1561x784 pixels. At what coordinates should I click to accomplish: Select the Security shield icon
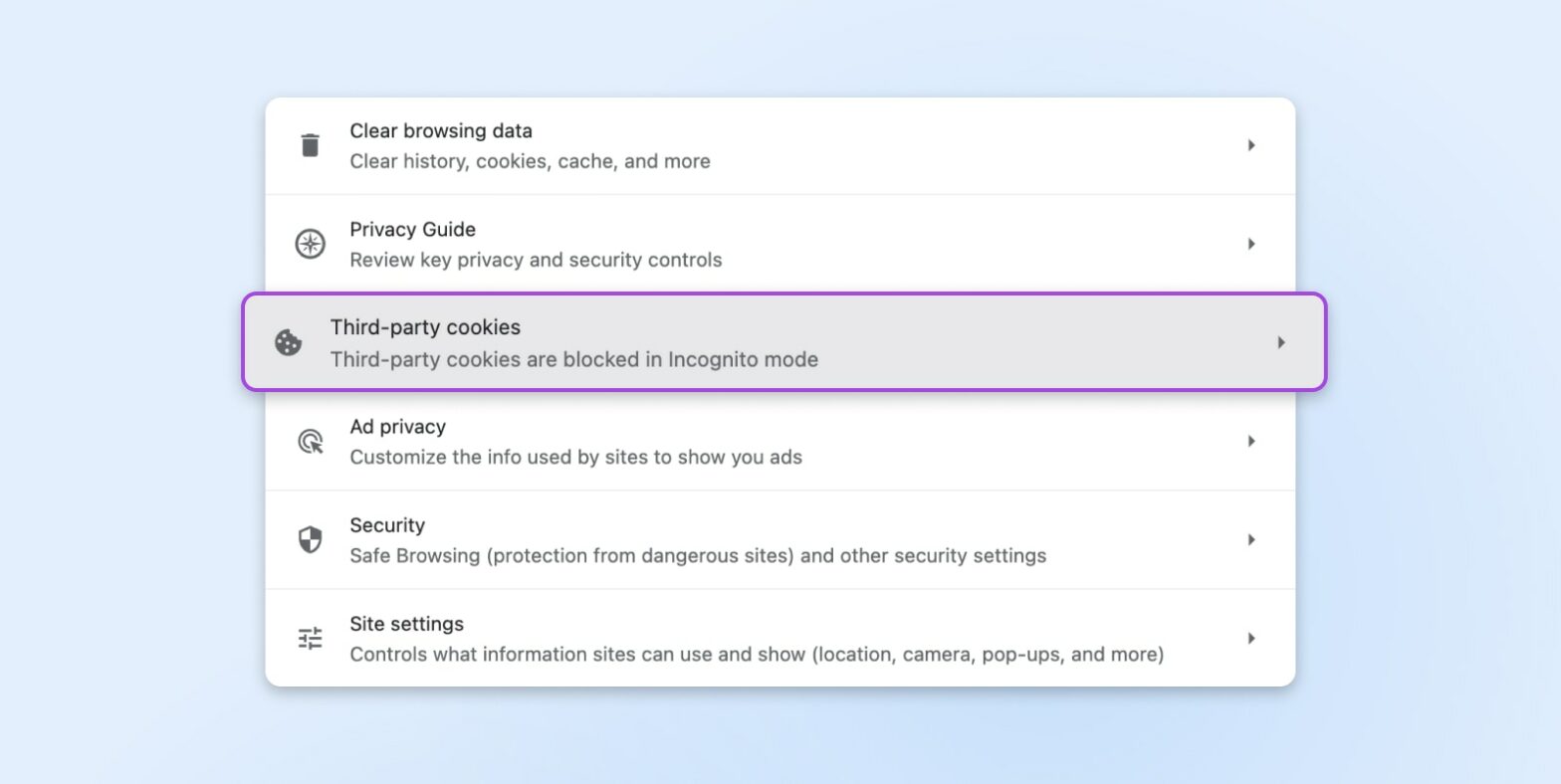tap(310, 539)
